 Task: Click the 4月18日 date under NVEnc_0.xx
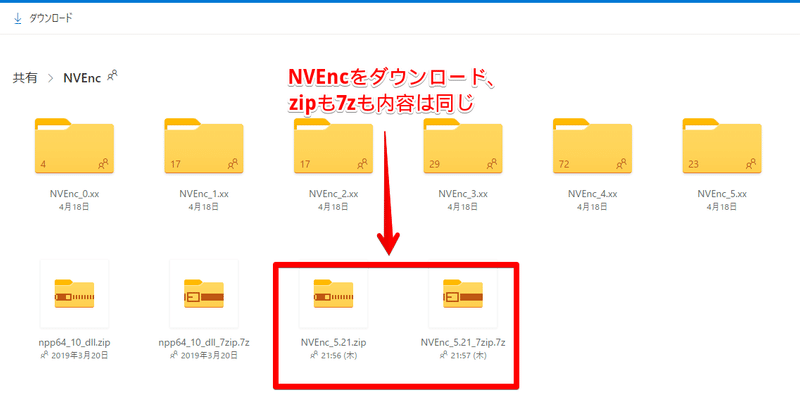[x=74, y=208]
